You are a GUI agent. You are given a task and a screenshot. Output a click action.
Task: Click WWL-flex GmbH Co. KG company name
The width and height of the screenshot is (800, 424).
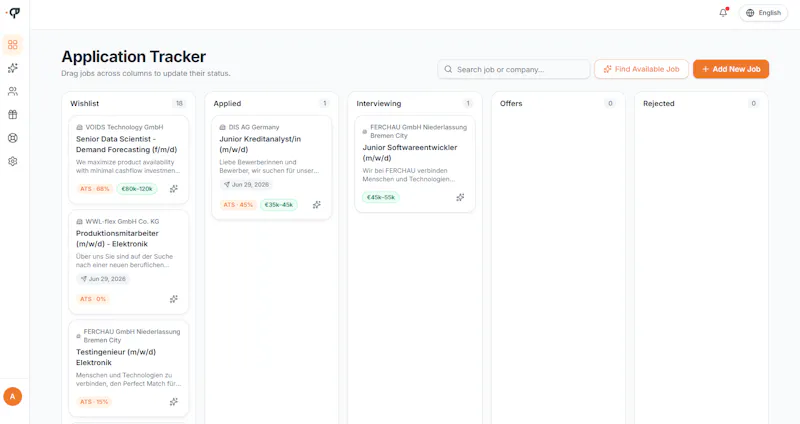122,221
